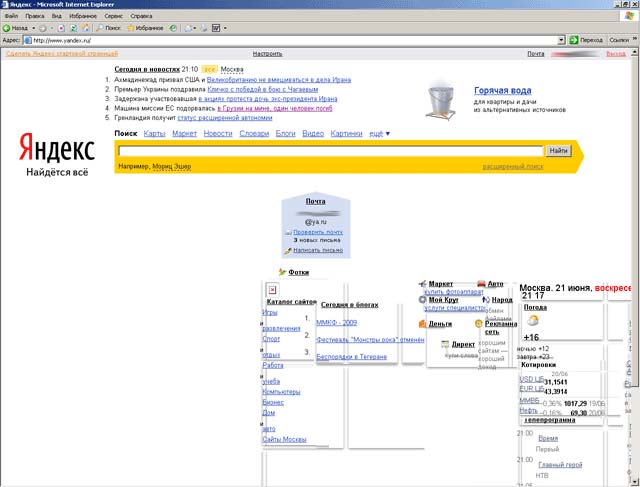Click the pencil icon by Написать письмо

coord(288,250)
